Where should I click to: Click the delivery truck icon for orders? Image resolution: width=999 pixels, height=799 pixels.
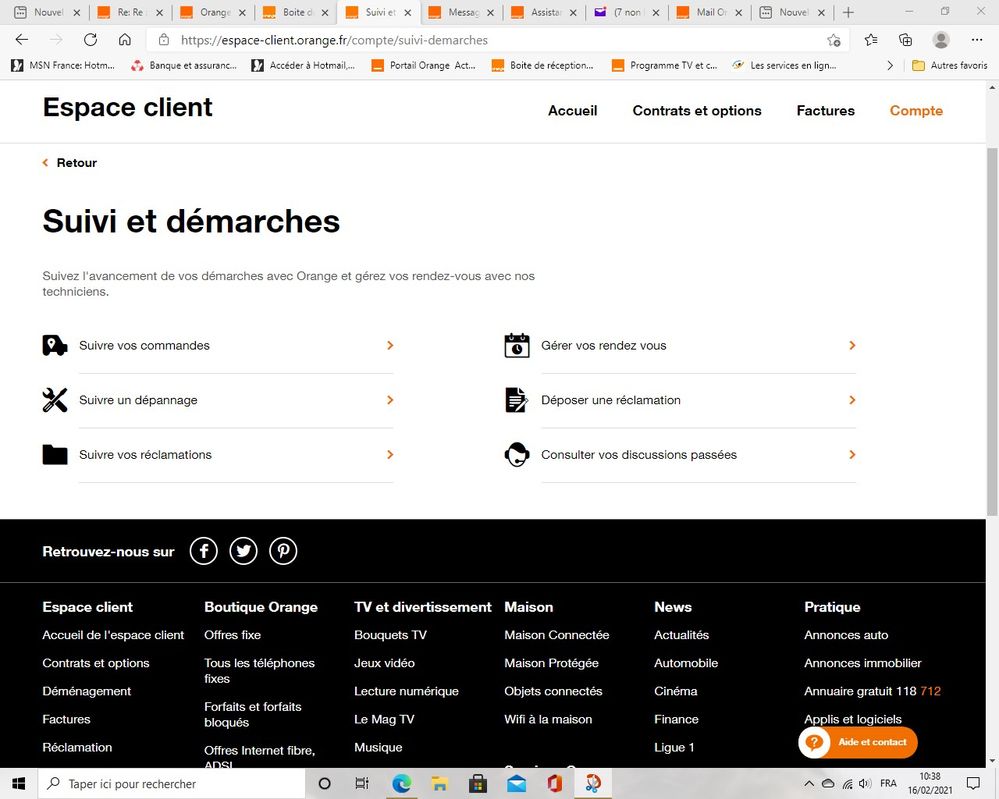(x=55, y=346)
